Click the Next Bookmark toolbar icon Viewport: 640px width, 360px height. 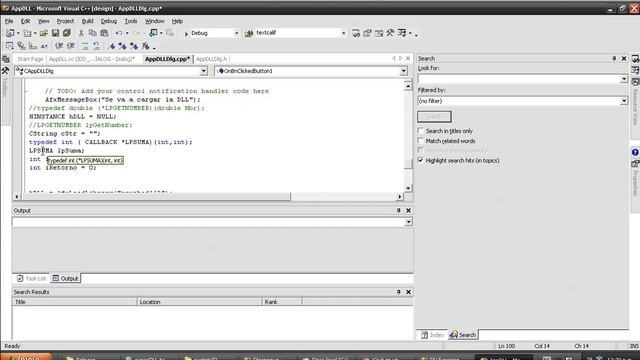122,46
